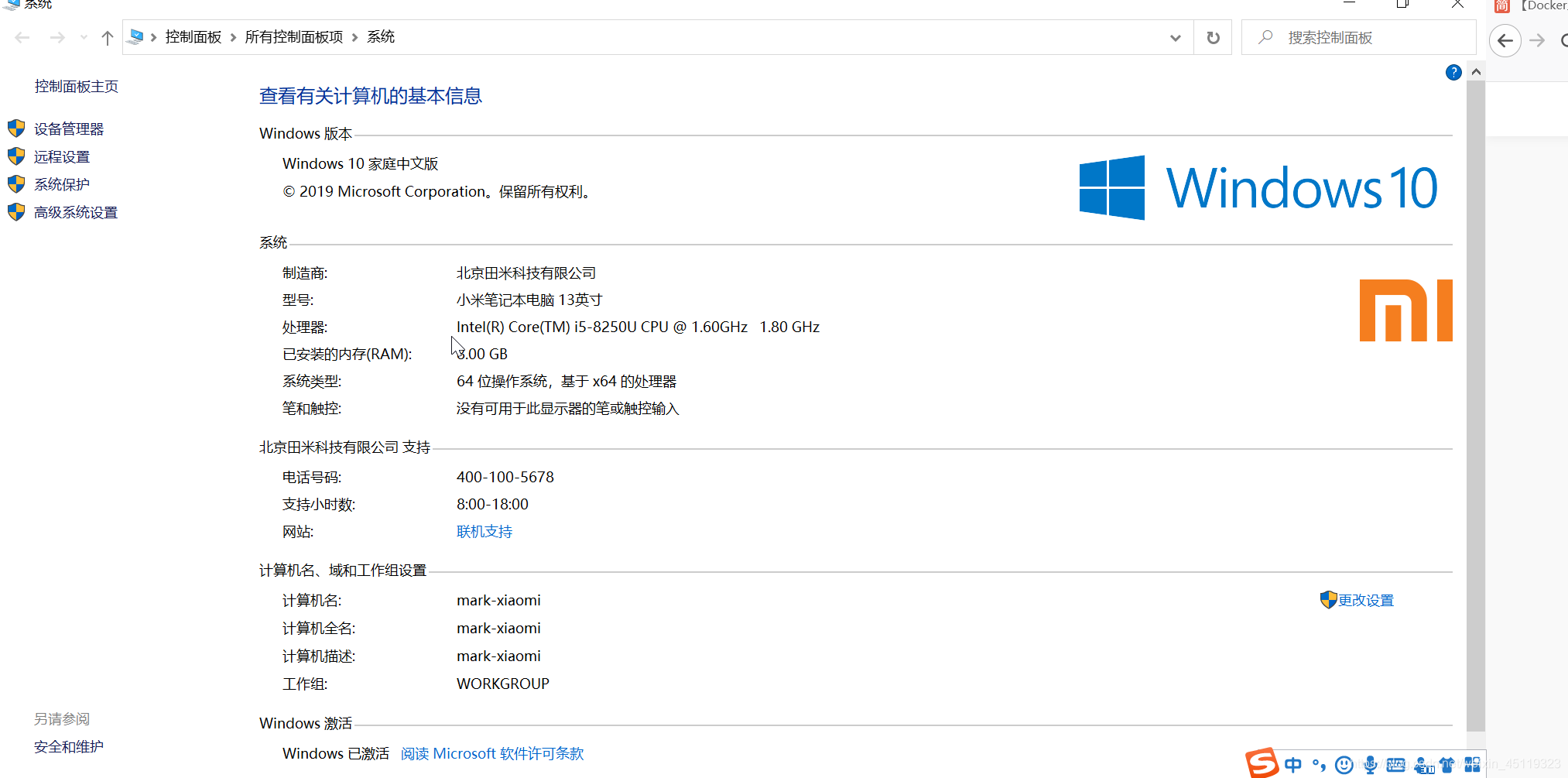Image resolution: width=1568 pixels, height=778 pixels.
Task: Click the Explorer forward arrow
Action: coord(57,37)
